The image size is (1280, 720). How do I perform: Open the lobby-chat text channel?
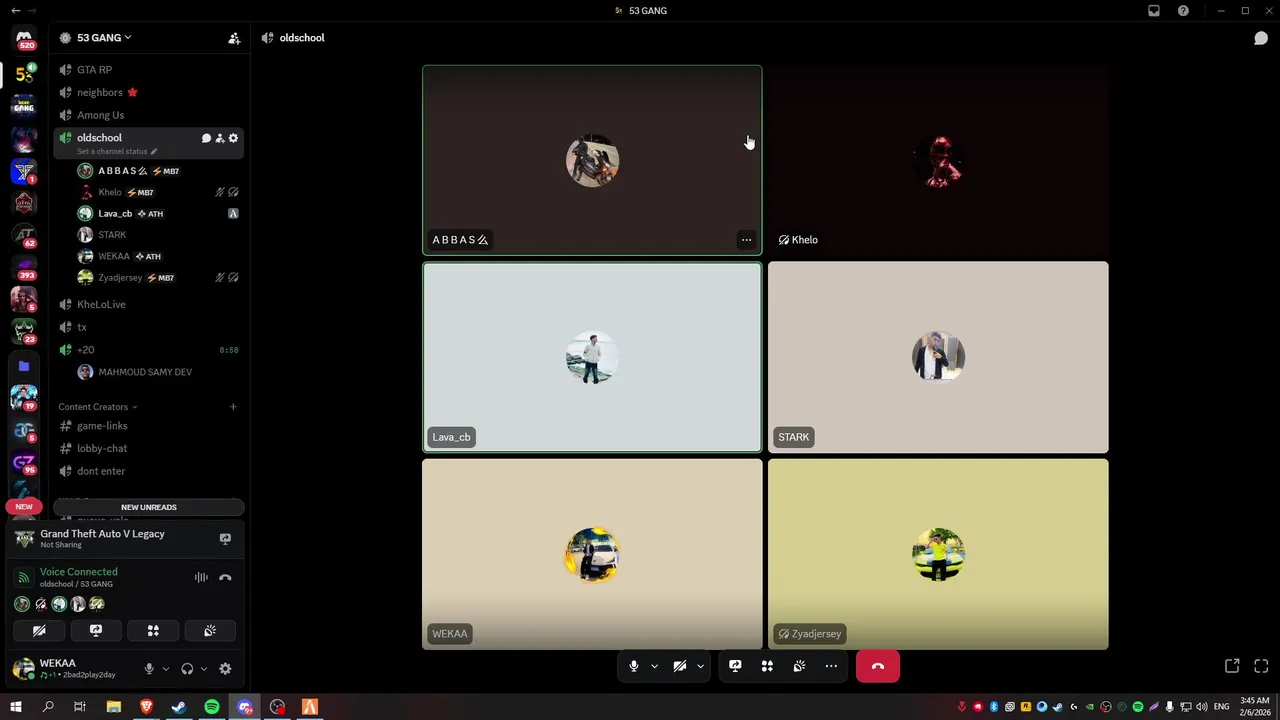(148, 449)
